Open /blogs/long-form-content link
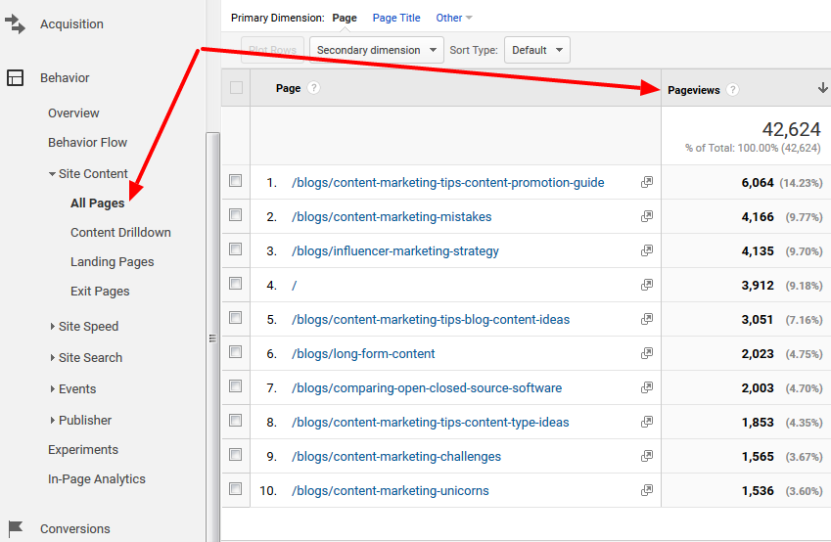831x542 pixels. [363, 354]
